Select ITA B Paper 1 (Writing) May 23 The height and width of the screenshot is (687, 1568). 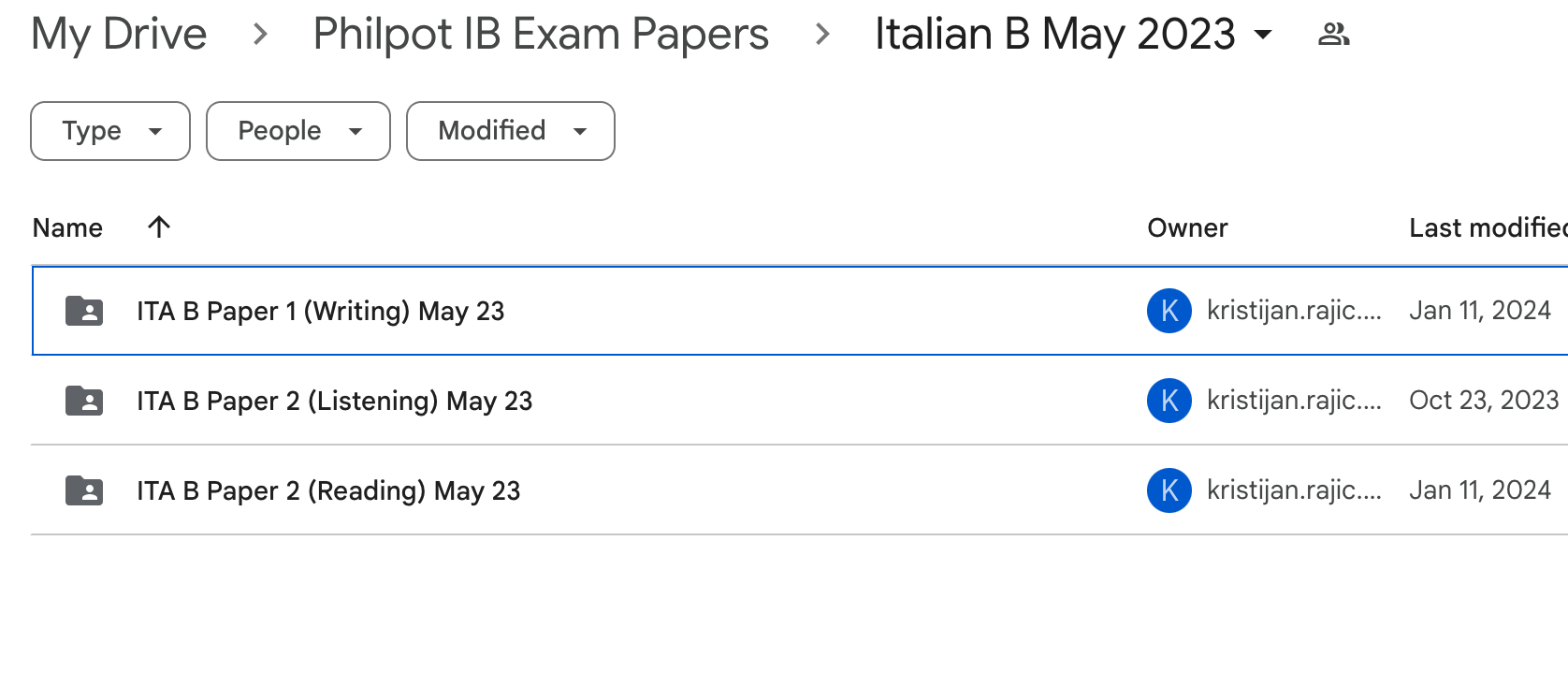pos(320,311)
